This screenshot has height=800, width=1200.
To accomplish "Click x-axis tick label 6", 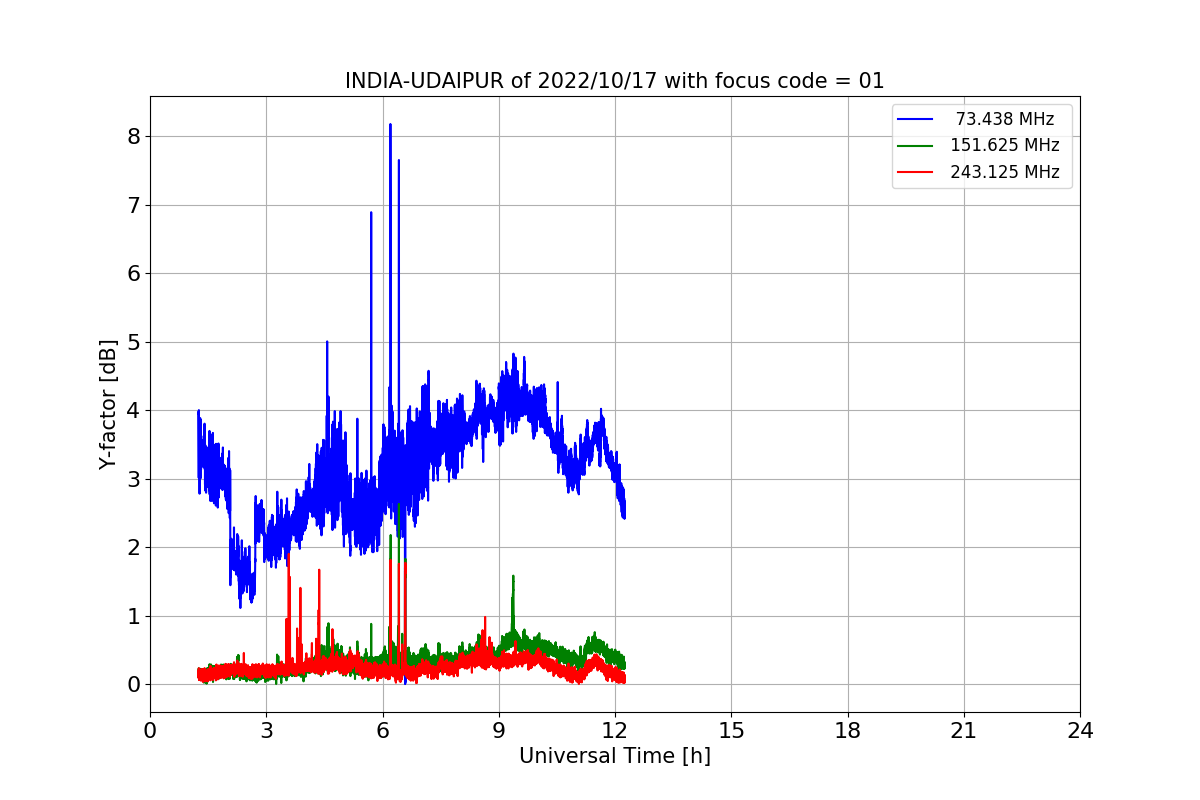I will point(382,730).
